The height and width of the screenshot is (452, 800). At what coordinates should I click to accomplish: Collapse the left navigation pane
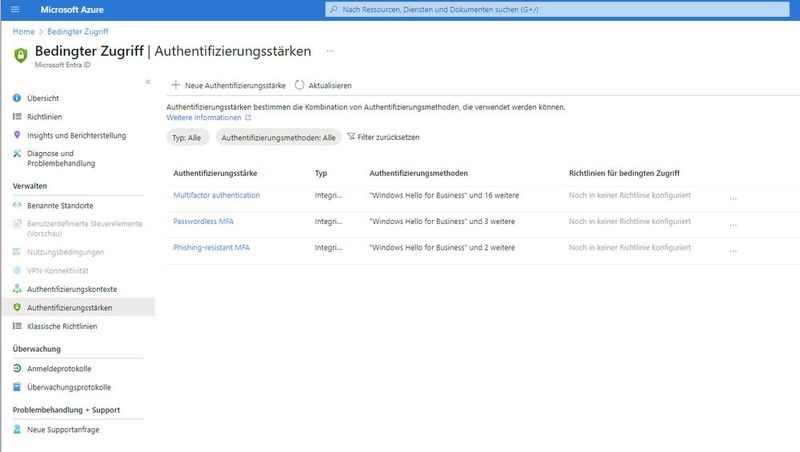coord(148,82)
